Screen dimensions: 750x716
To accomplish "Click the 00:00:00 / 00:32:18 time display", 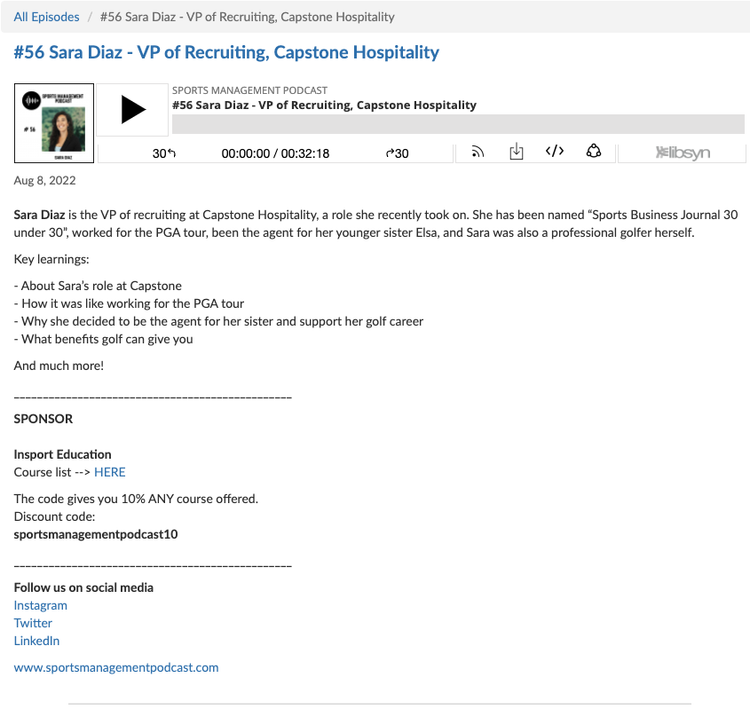I will click(x=275, y=154).
